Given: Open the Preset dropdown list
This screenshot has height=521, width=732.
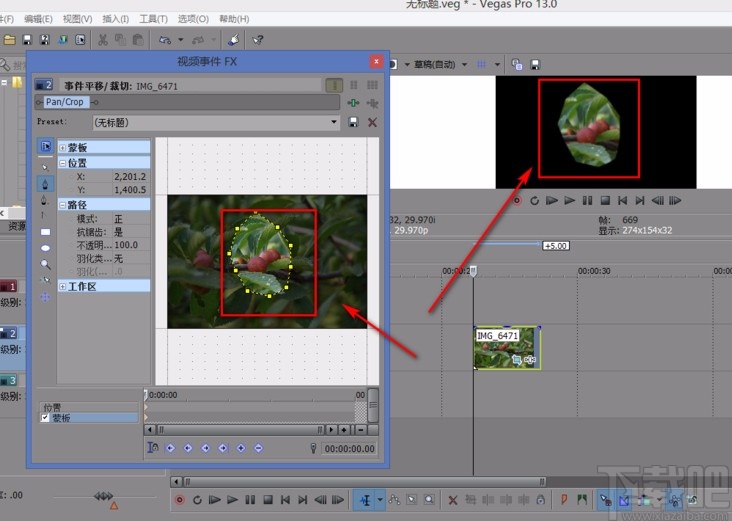Looking at the screenshot, I should [335, 122].
